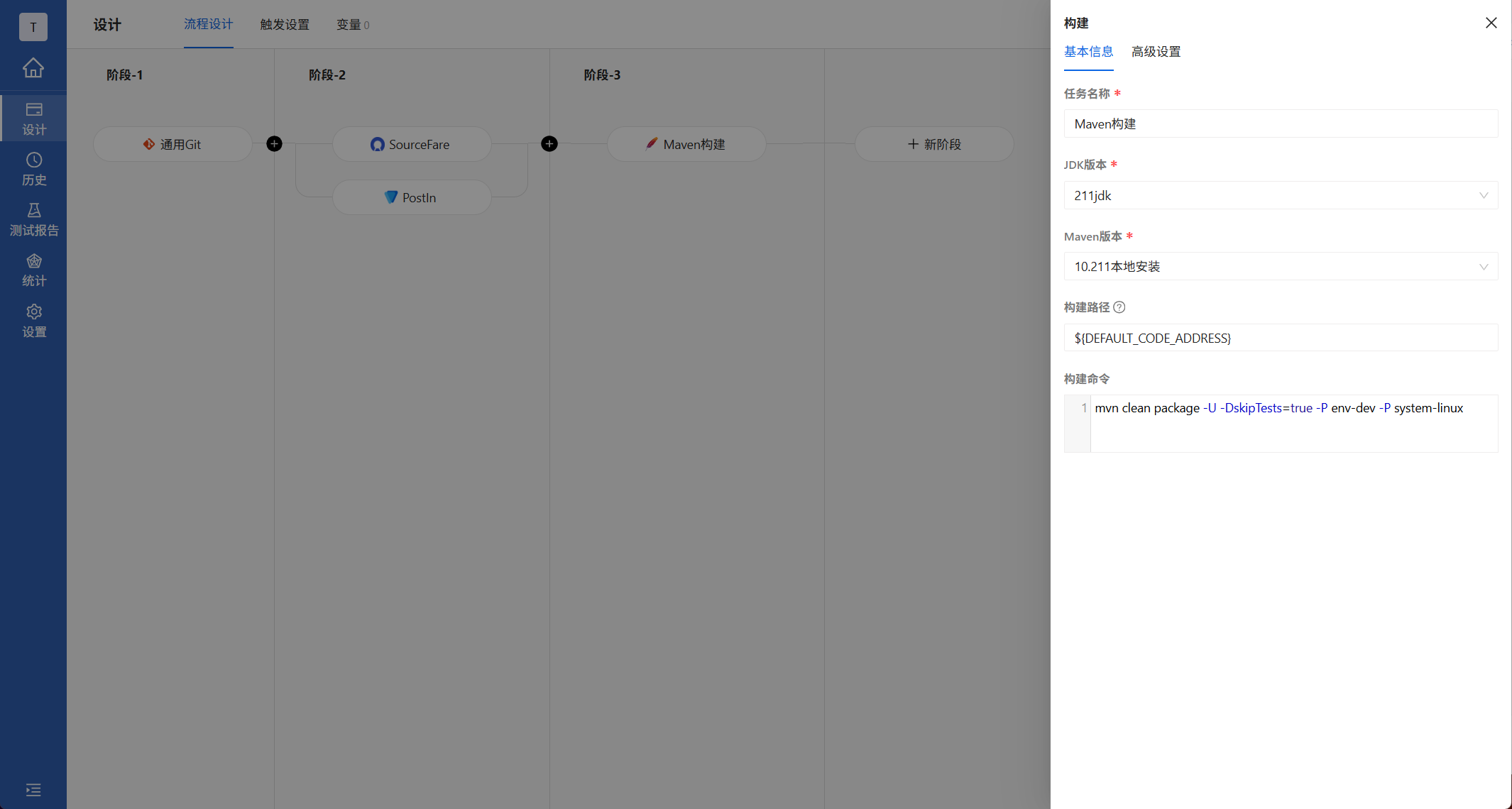This screenshot has height=809, width=1512.
Task: Click the 新阶段 add stage button
Action: tap(934, 144)
